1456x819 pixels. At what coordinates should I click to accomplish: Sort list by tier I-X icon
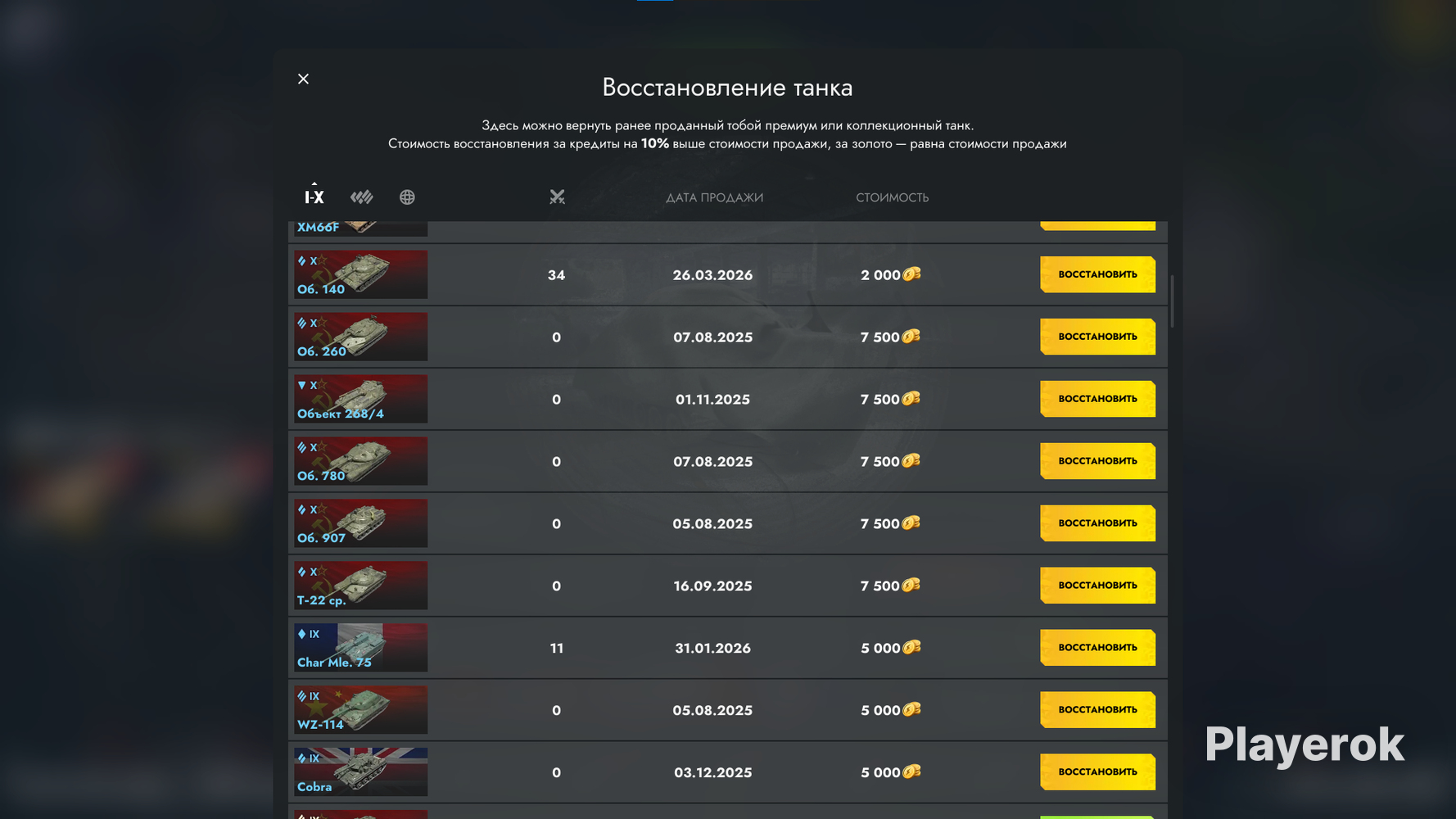314,197
